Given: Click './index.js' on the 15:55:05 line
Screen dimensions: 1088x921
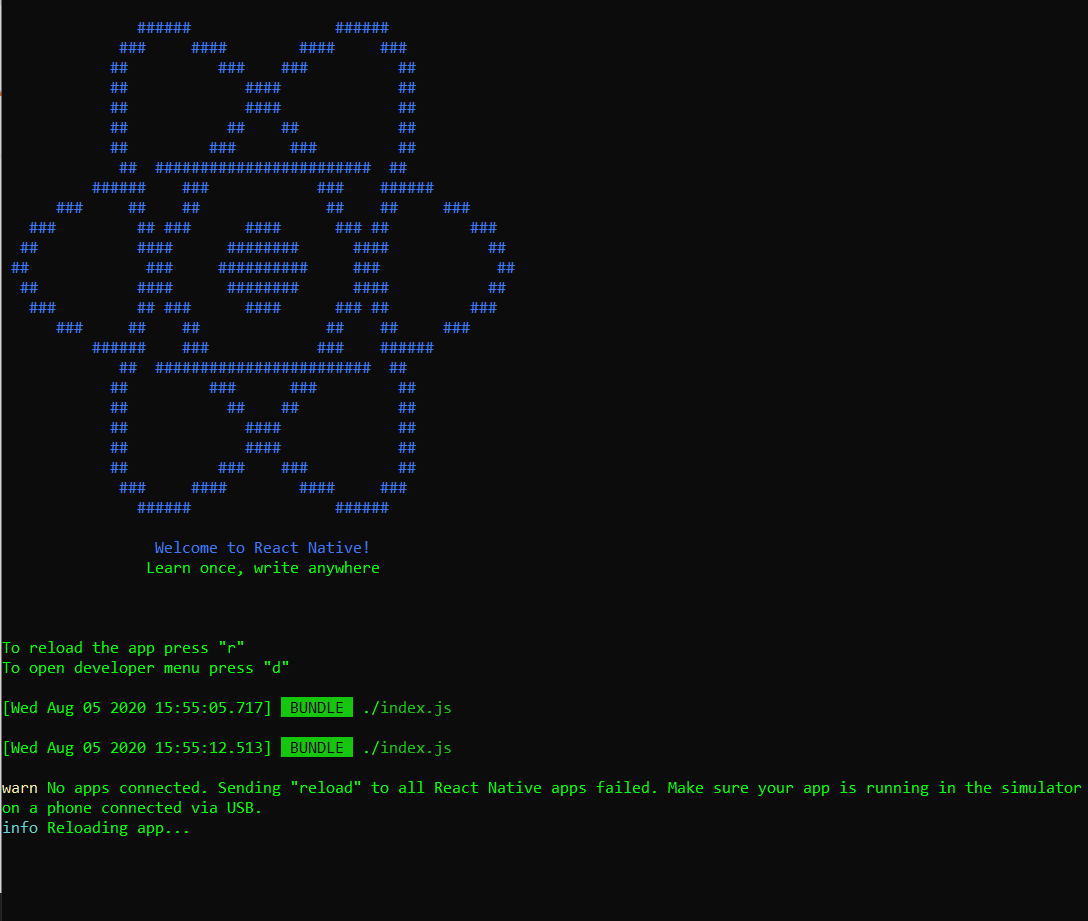Looking at the screenshot, I should [x=407, y=708].
